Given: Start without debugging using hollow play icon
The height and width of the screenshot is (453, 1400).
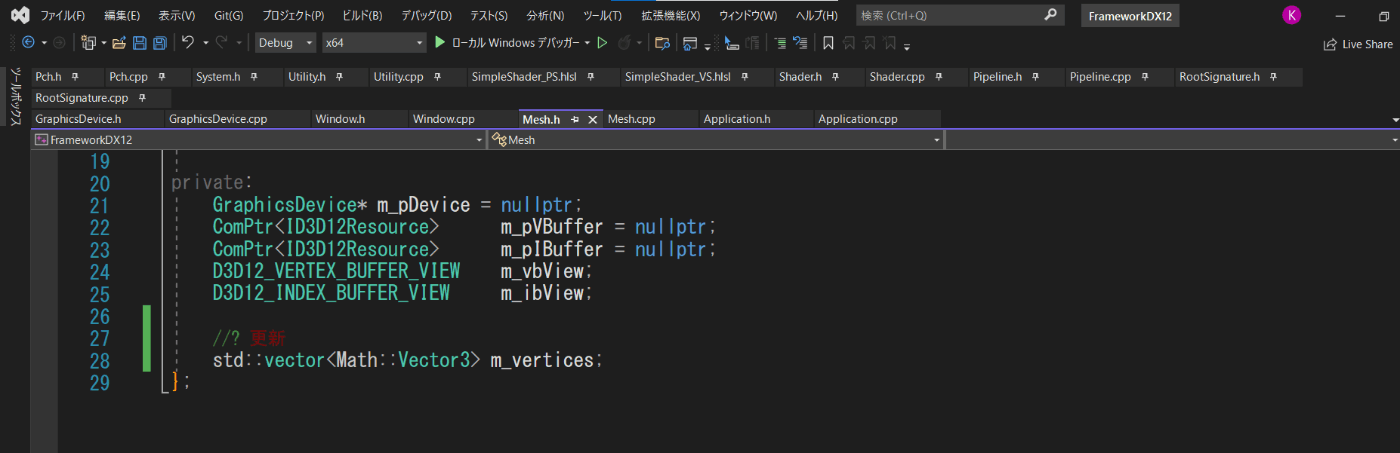Looking at the screenshot, I should (x=602, y=42).
